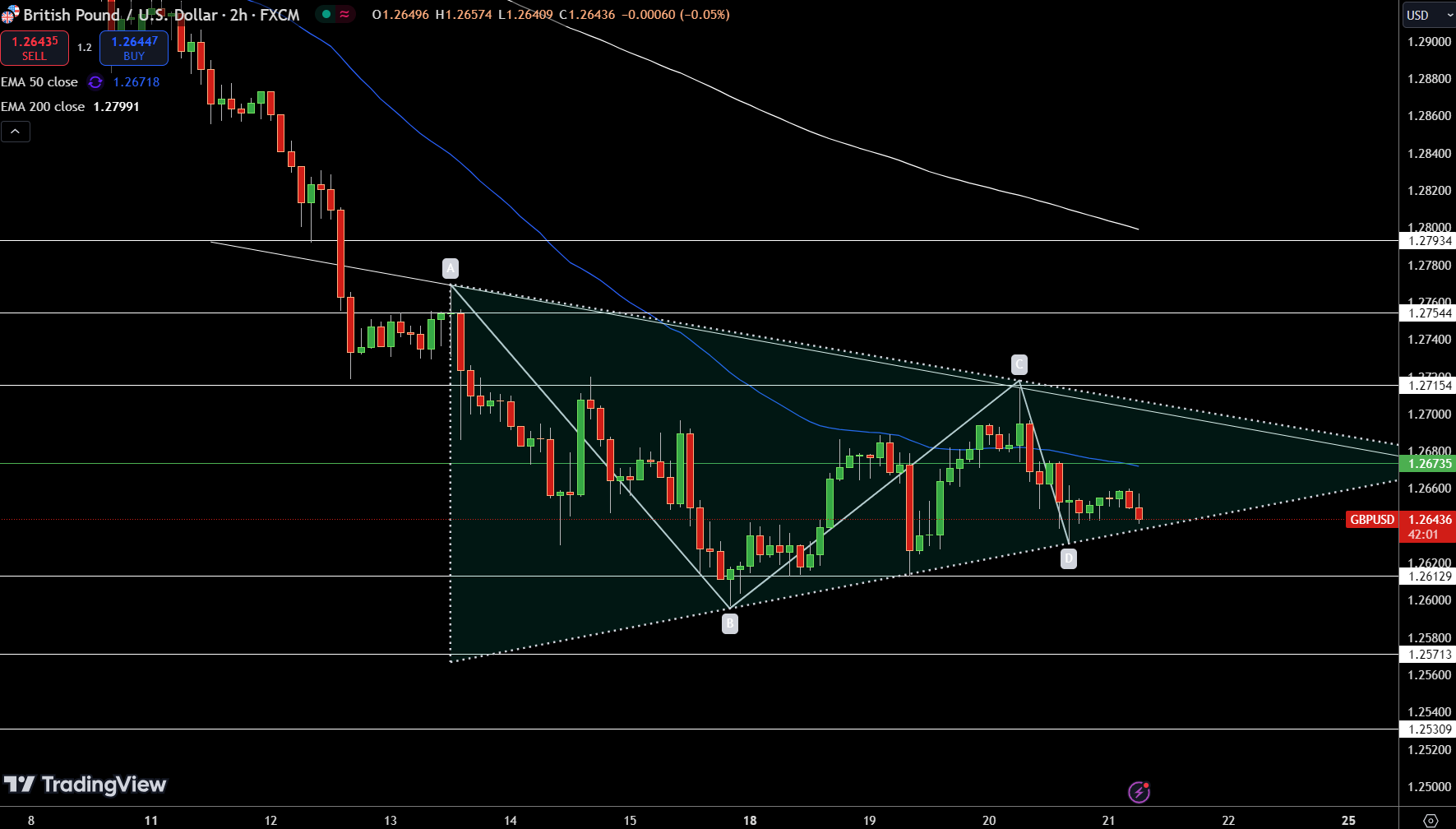The height and width of the screenshot is (829, 1456).
Task: Click the lightning flash icon near the time axis
Action: point(1139,792)
